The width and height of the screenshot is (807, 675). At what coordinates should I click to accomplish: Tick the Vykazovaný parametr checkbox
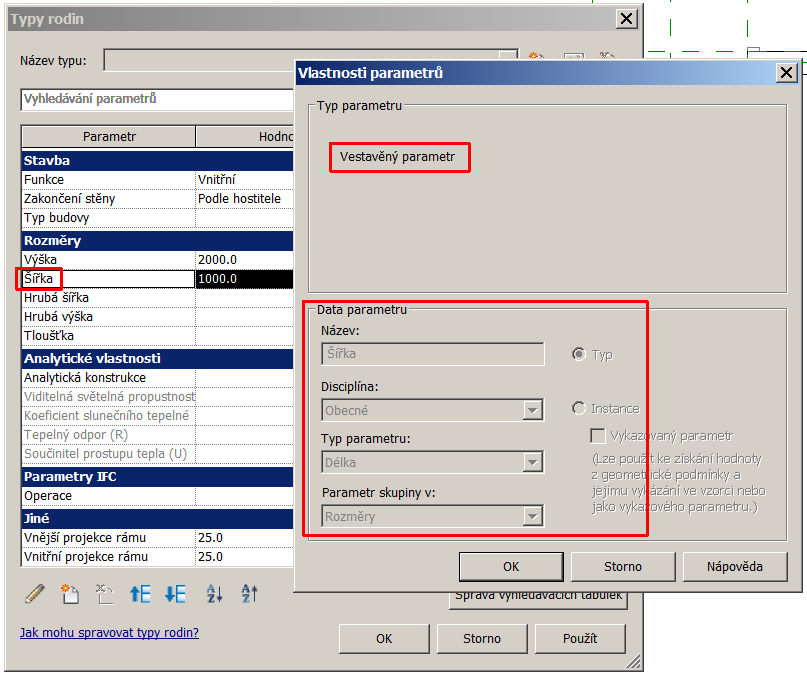click(x=598, y=436)
